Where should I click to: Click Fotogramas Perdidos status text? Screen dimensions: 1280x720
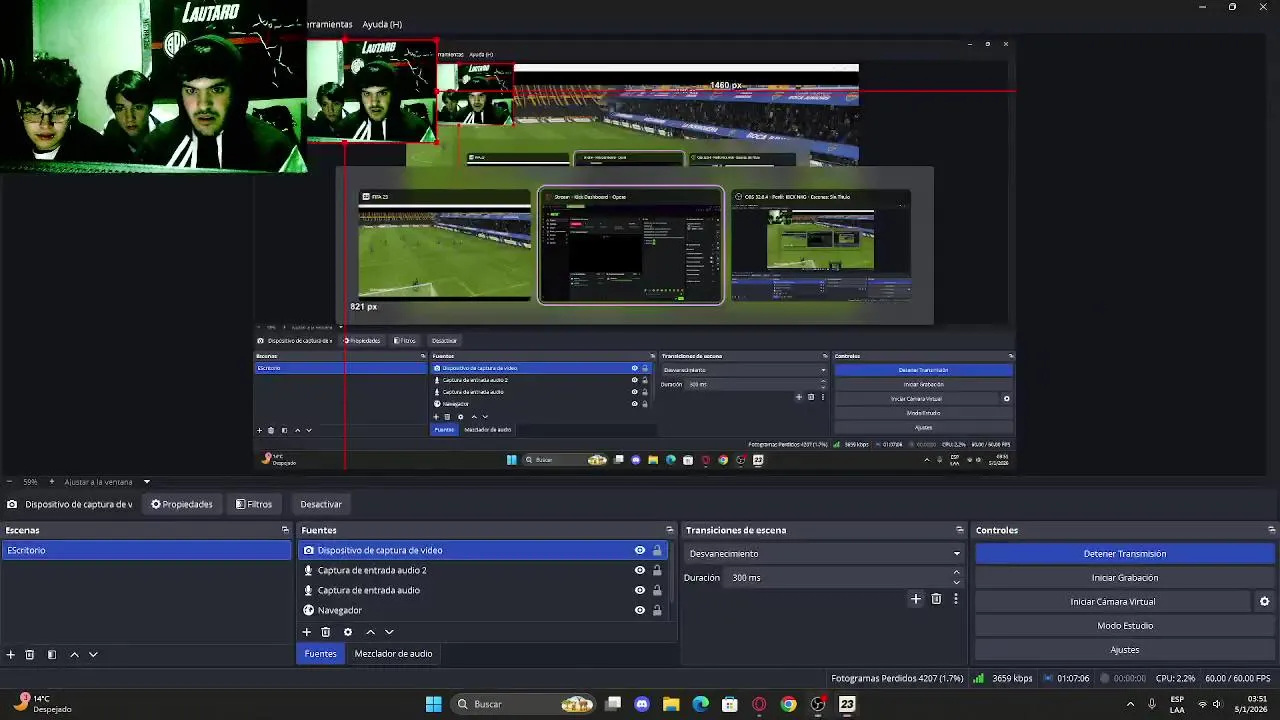tap(897, 678)
